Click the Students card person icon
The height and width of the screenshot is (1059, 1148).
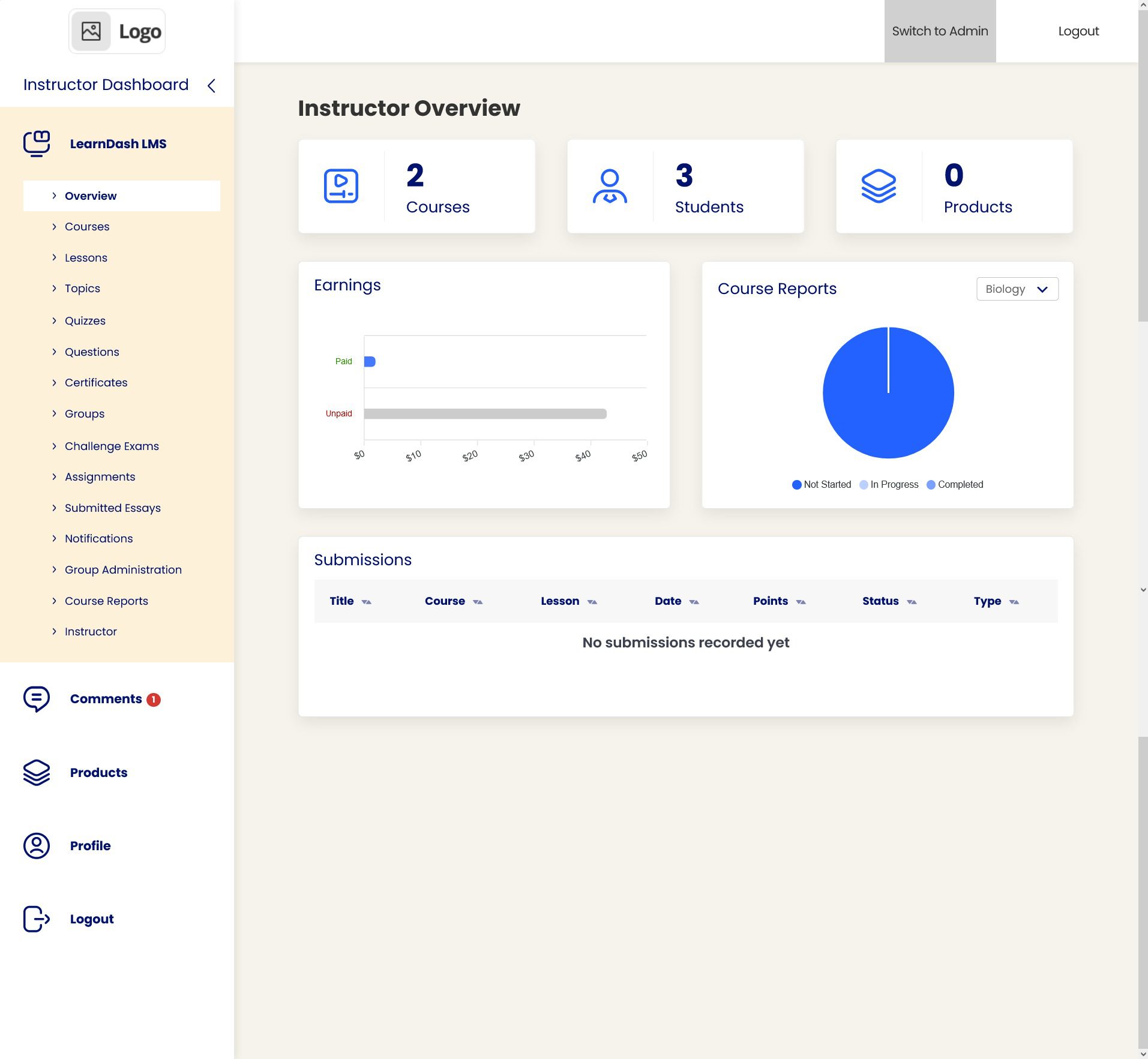tap(610, 186)
